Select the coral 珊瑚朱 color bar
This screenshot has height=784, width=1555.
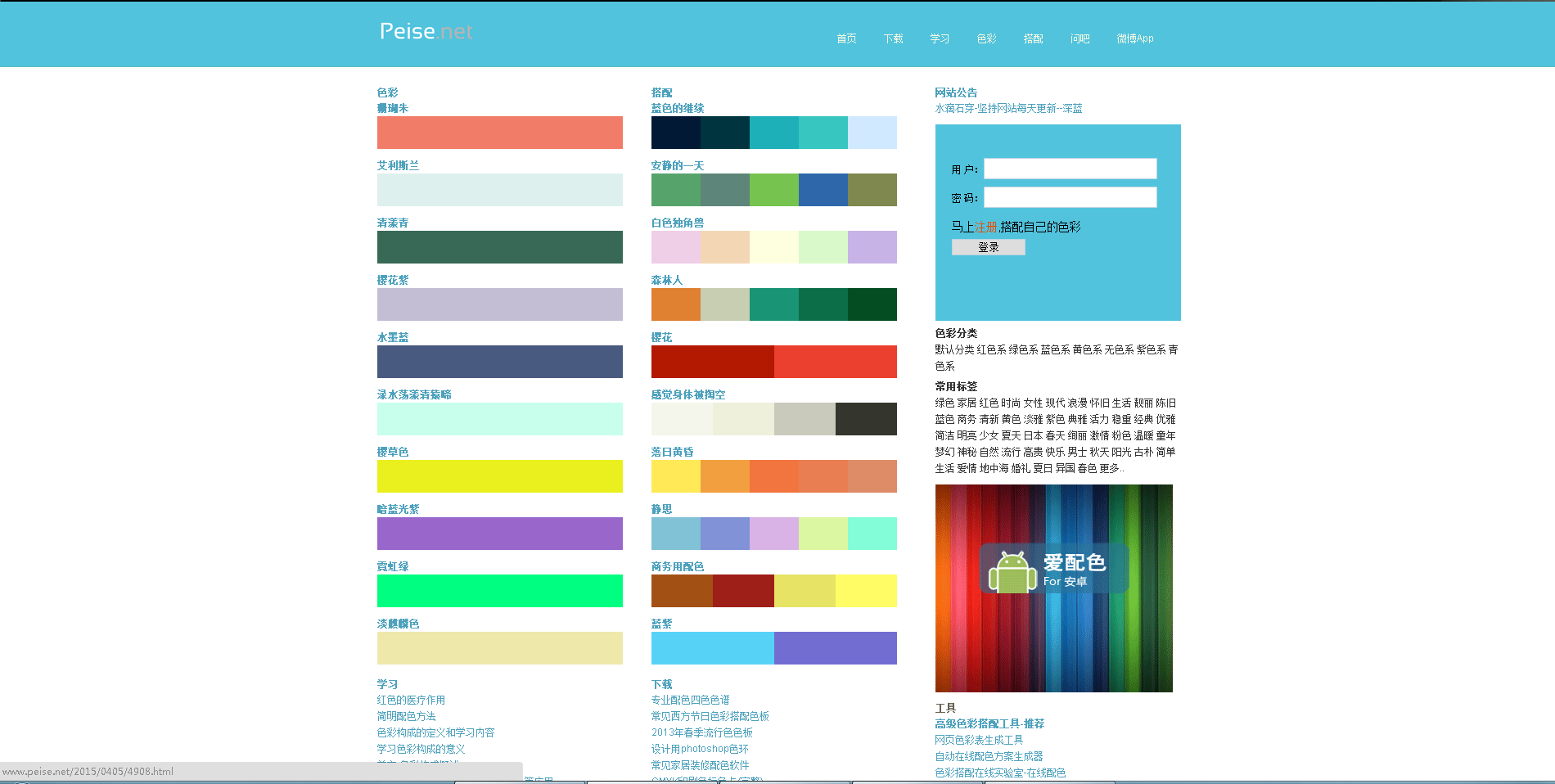tap(499, 133)
